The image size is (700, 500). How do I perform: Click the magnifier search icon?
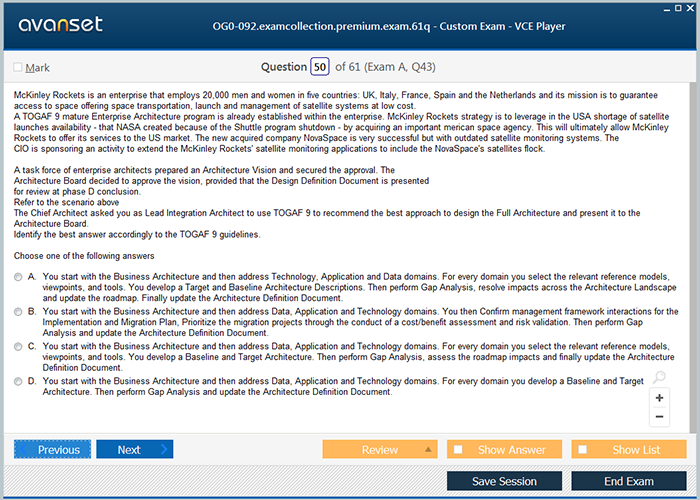[x=659, y=377]
